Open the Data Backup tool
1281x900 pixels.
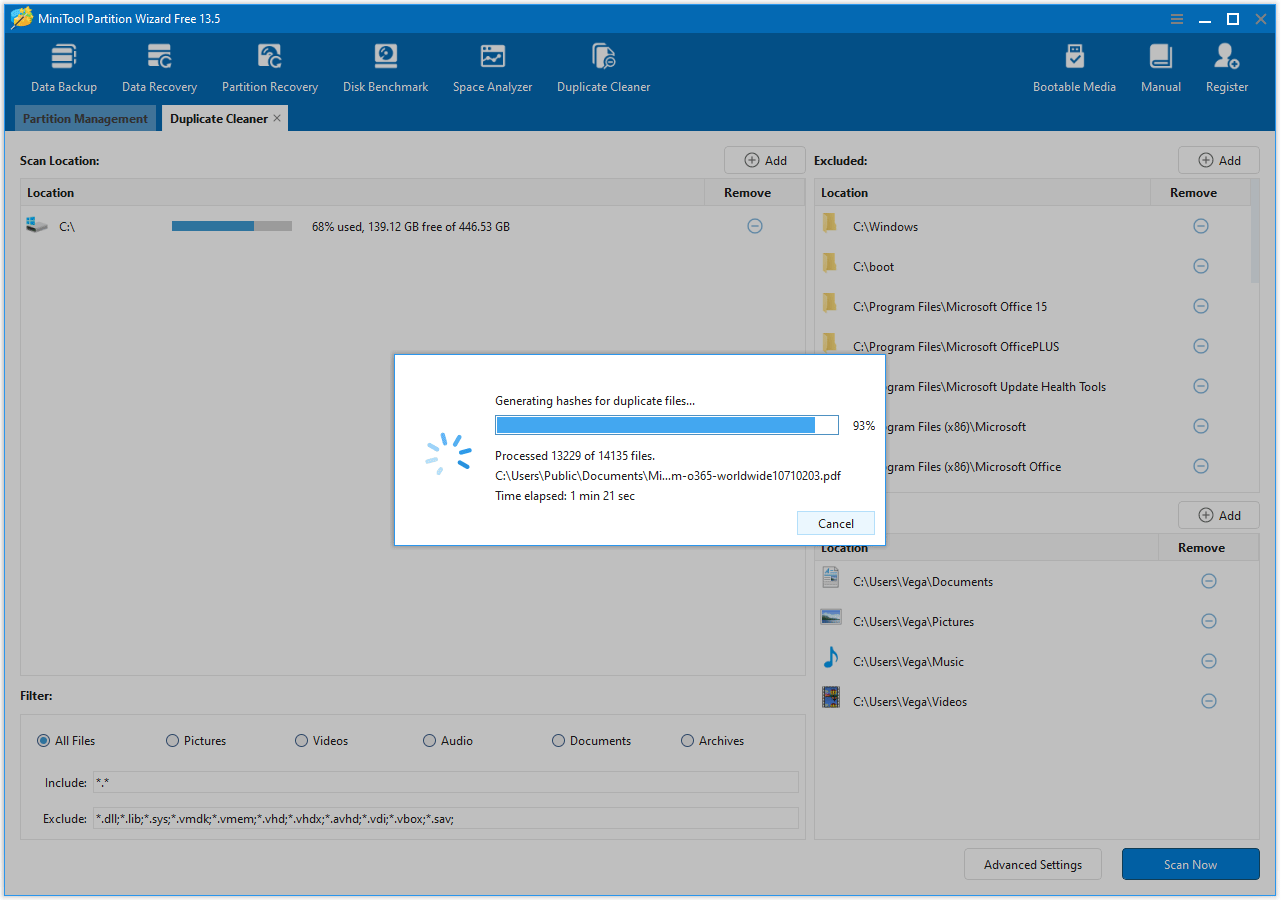(x=63, y=65)
